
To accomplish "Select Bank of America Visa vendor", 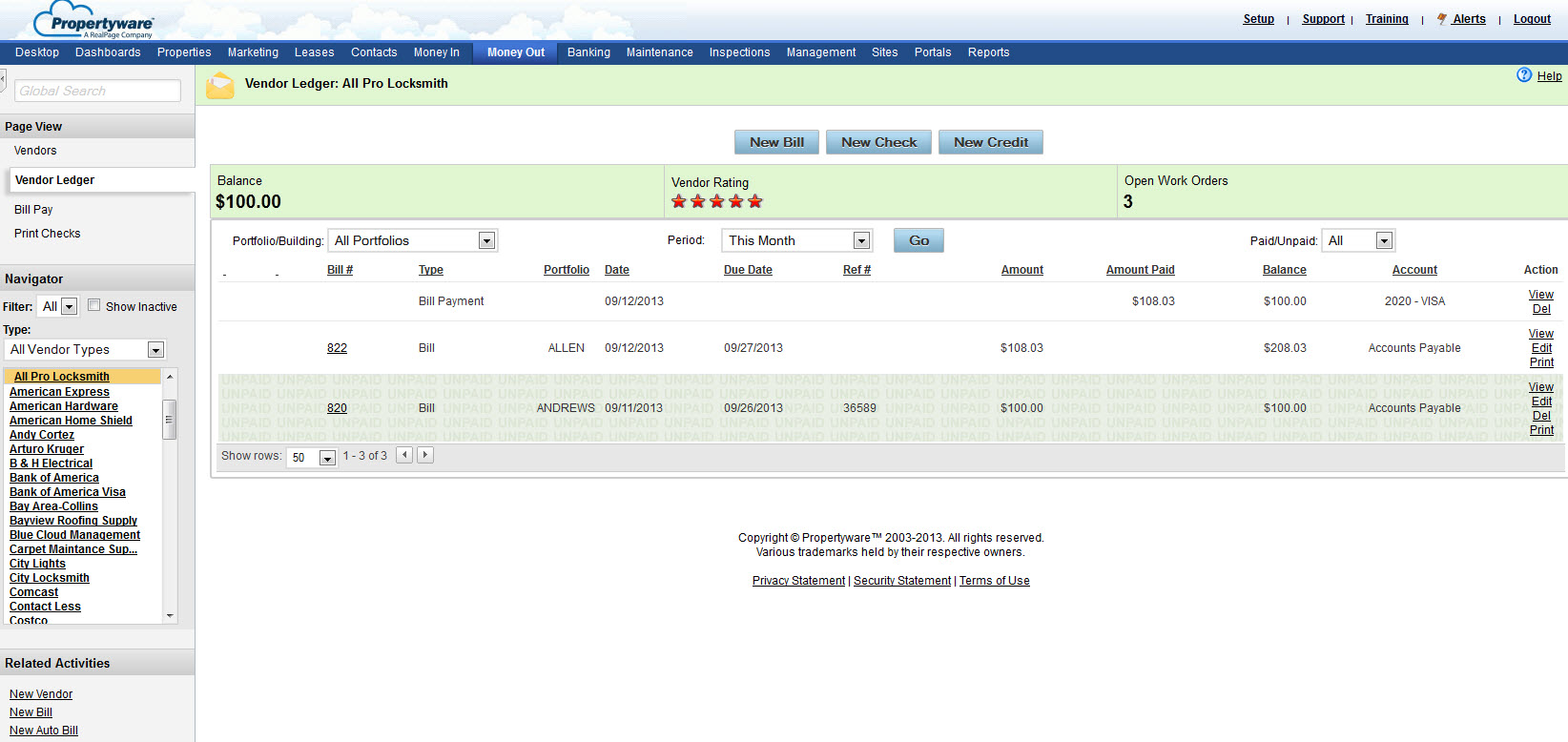I will click(68, 492).
